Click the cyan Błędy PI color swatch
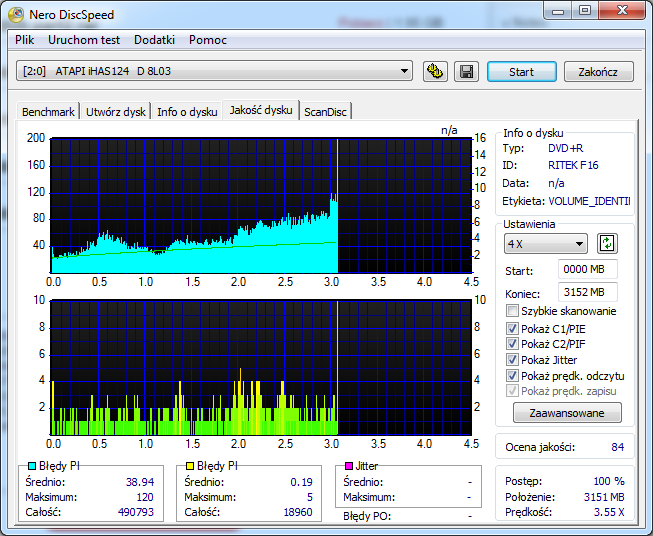Screen dimensions: 653x536 click(32, 466)
